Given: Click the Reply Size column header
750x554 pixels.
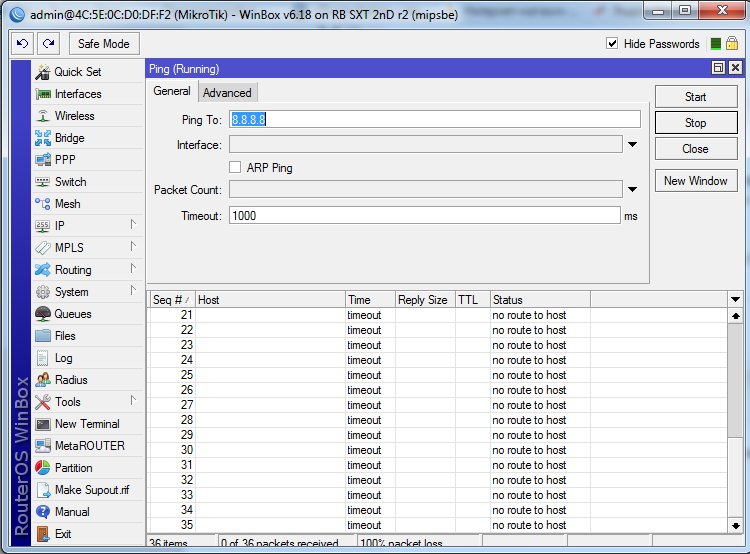Looking at the screenshot, I should point(424,300).
